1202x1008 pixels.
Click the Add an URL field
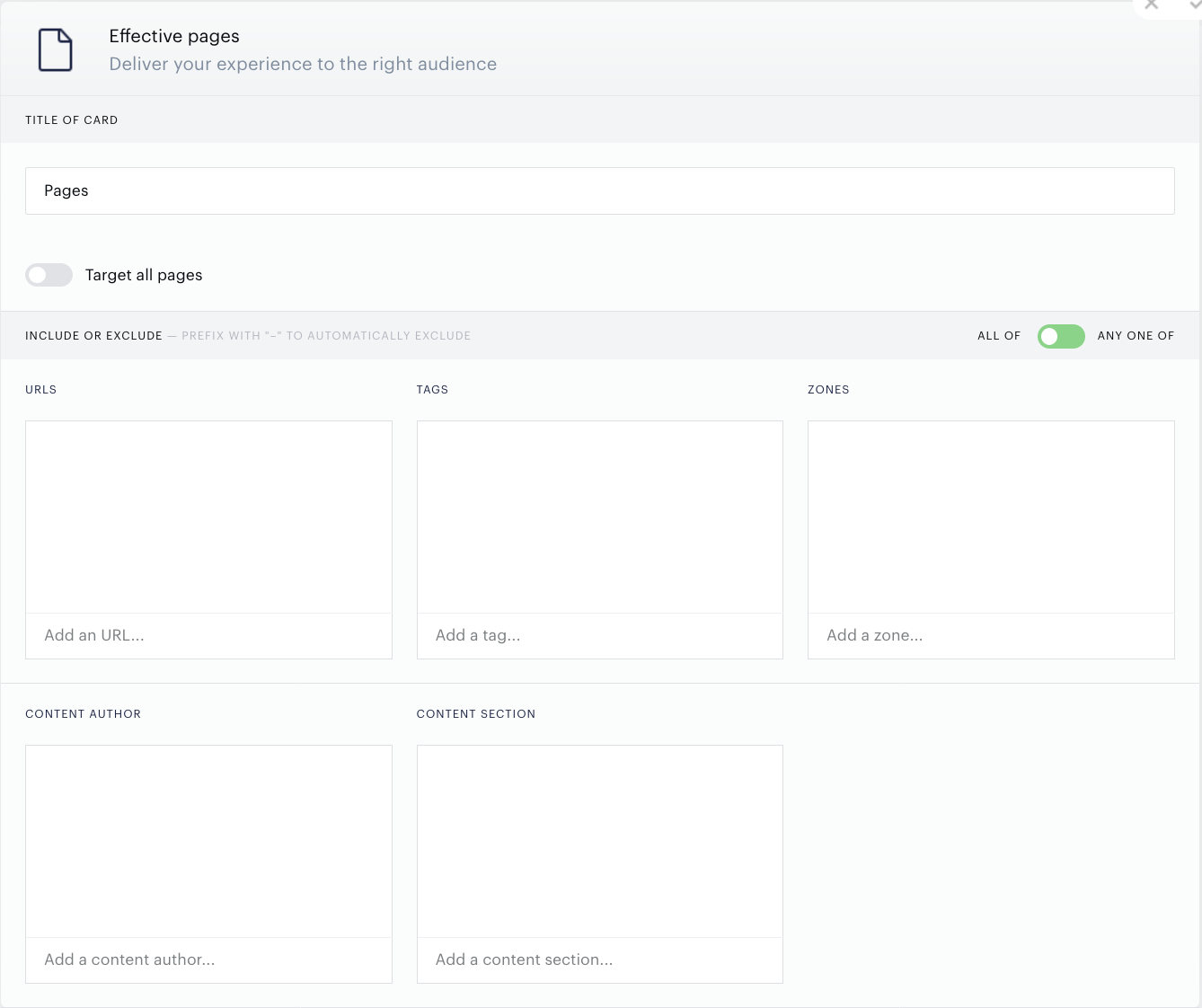208,635
